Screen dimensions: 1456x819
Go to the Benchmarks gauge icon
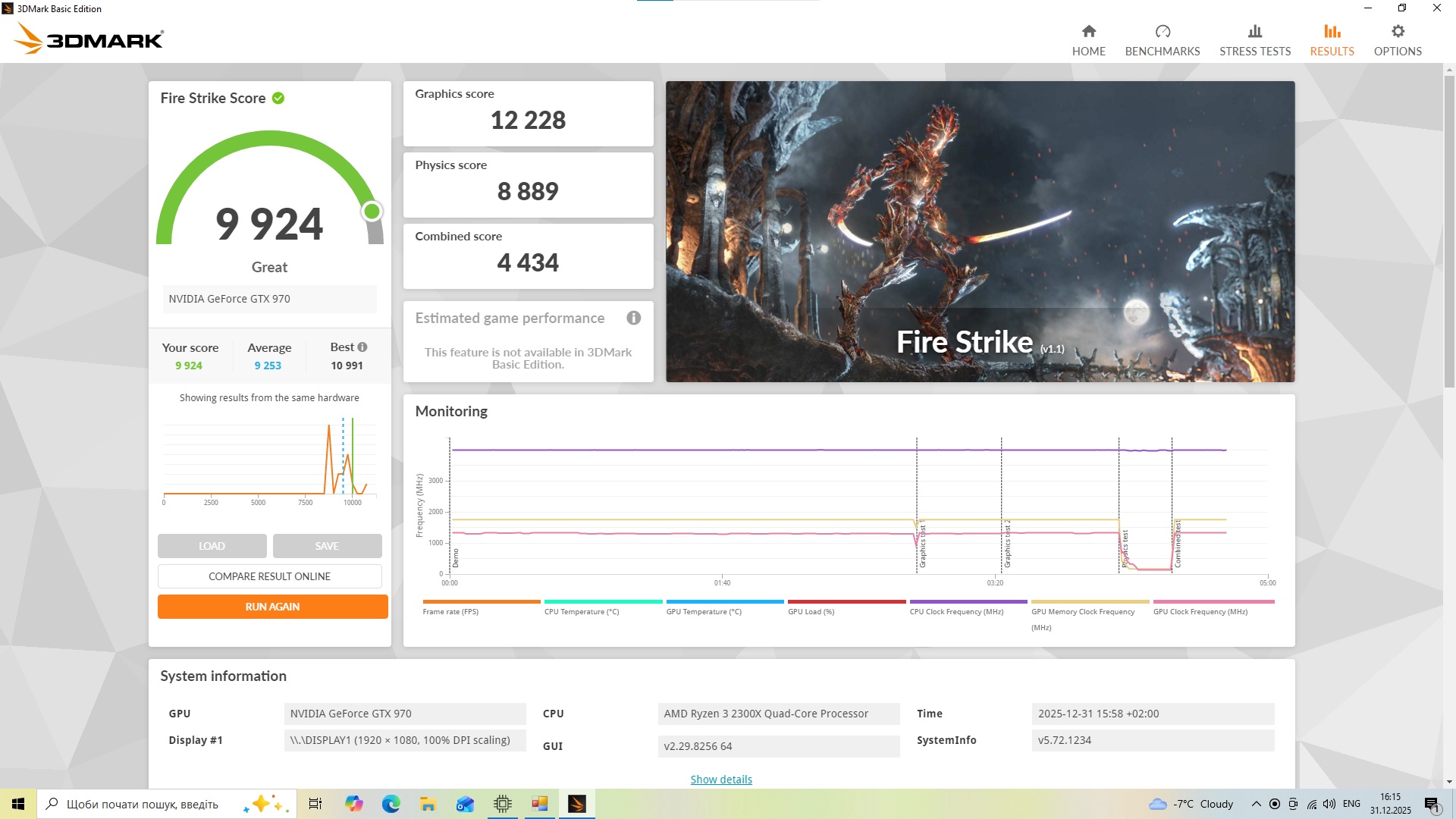pos(1162,32)
